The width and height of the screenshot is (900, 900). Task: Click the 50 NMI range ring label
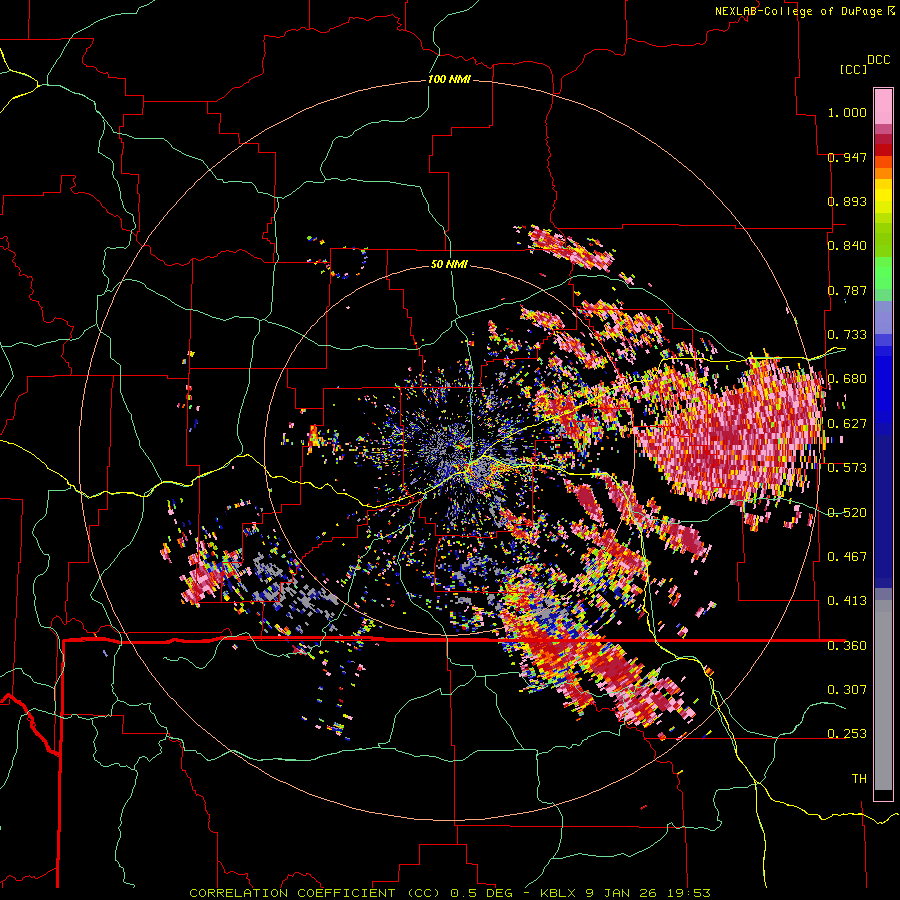449,264
